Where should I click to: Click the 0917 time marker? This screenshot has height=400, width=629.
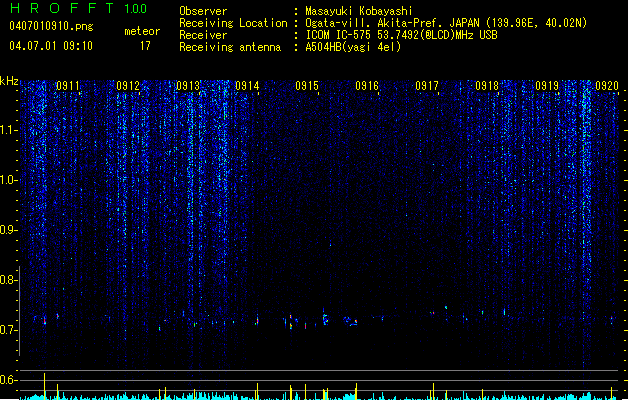click(x=427, y=86)
